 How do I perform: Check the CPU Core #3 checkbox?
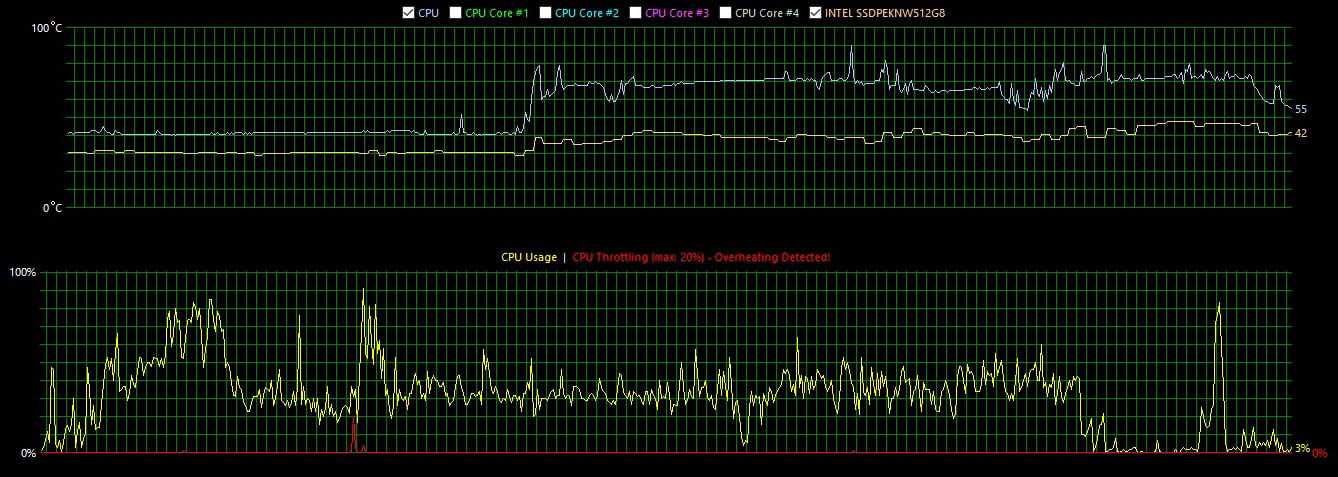(x=636, y=13)
